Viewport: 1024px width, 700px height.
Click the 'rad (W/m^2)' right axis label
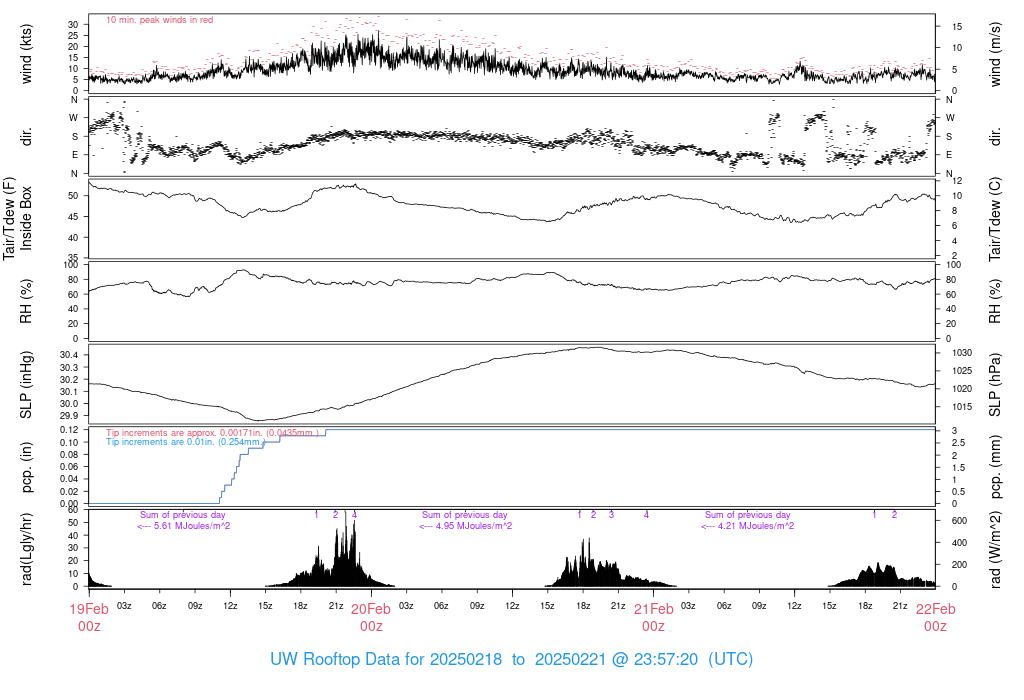click(x=995, y=550)
